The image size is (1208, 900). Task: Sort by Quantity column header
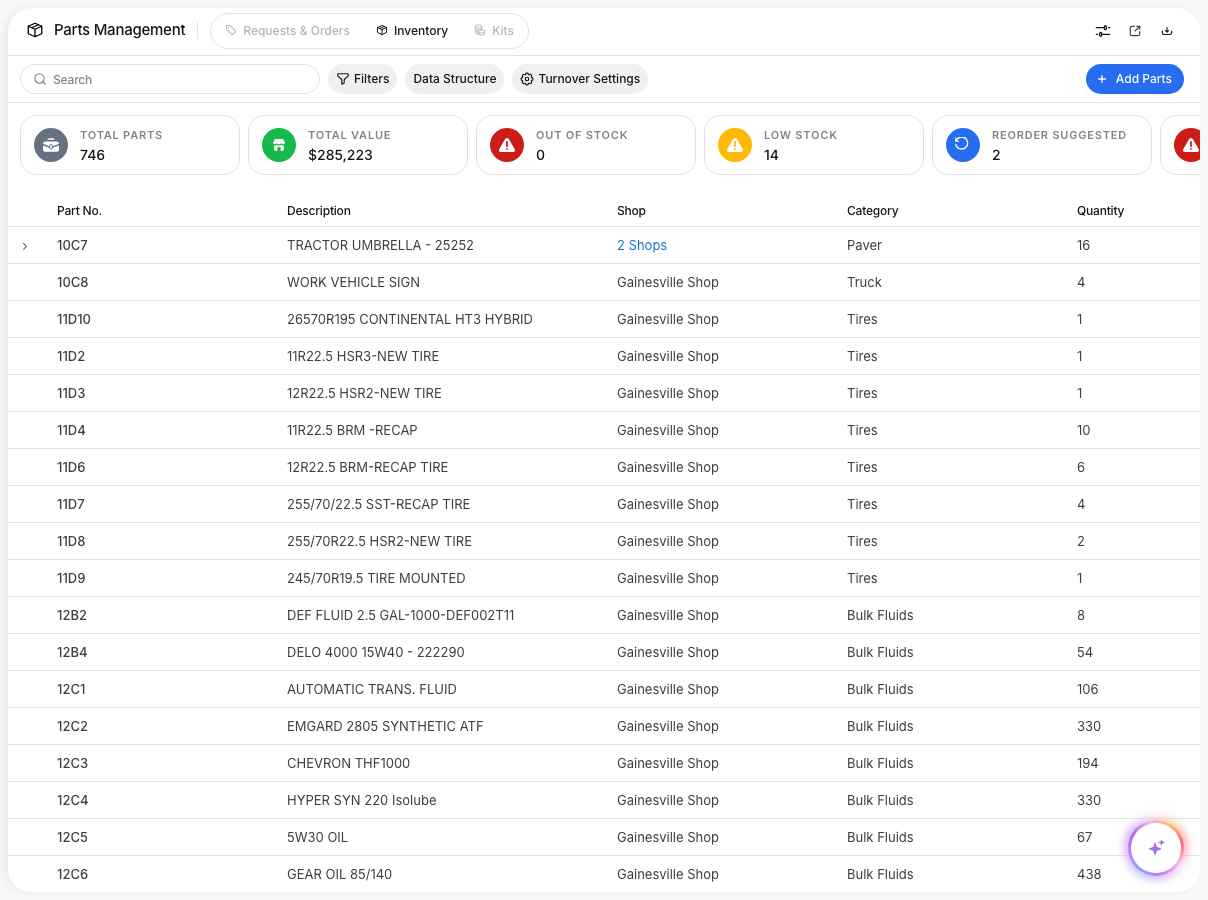point(1101,211)
